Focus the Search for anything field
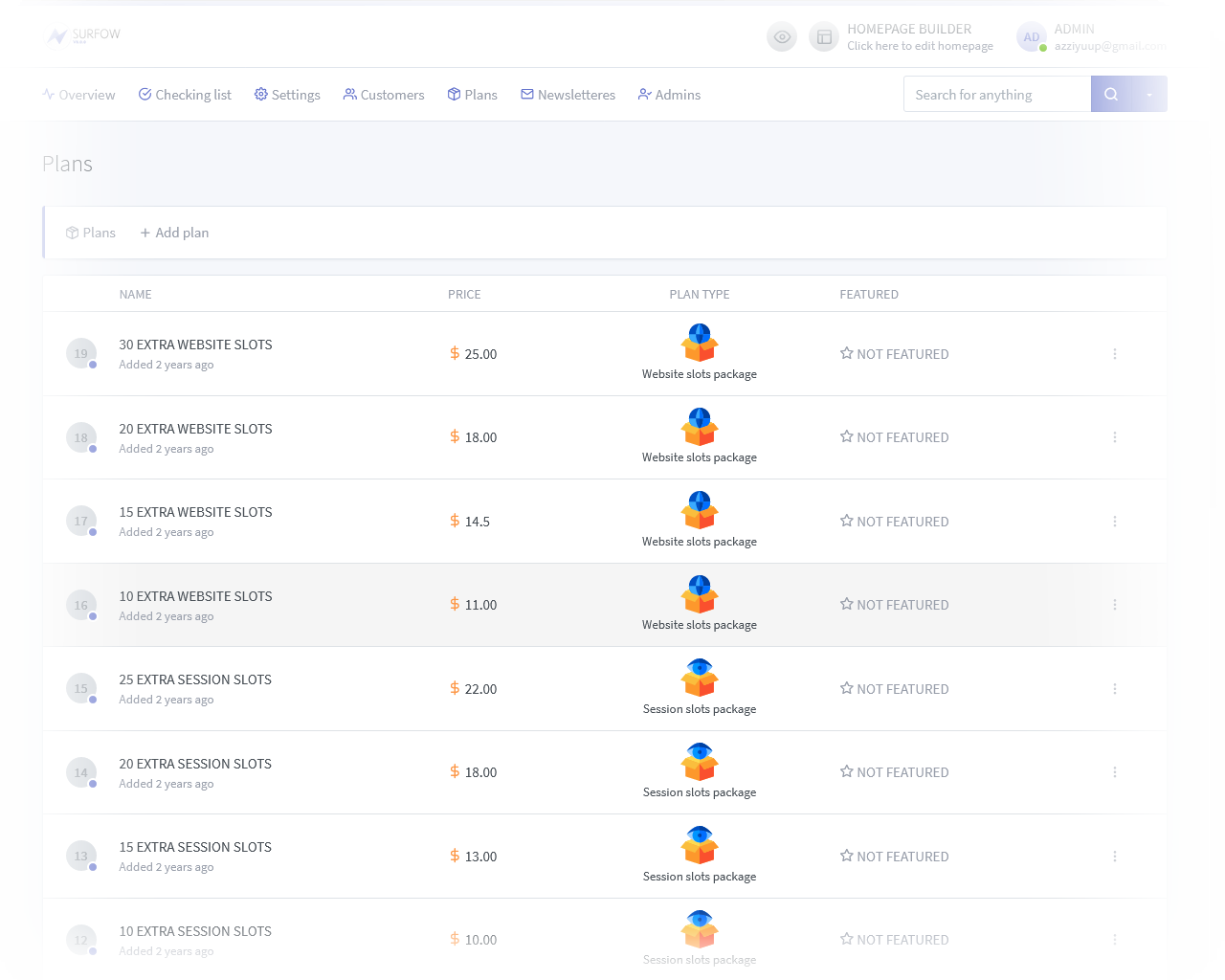The image size is (1225, 980). (997, 94)
